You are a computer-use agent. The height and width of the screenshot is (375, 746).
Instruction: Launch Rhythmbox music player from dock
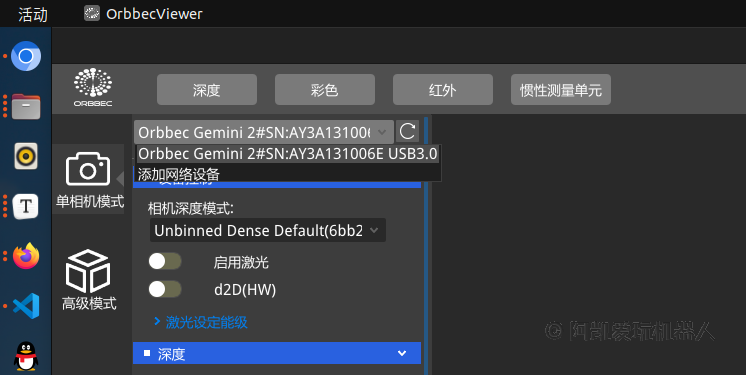point(26,156)
